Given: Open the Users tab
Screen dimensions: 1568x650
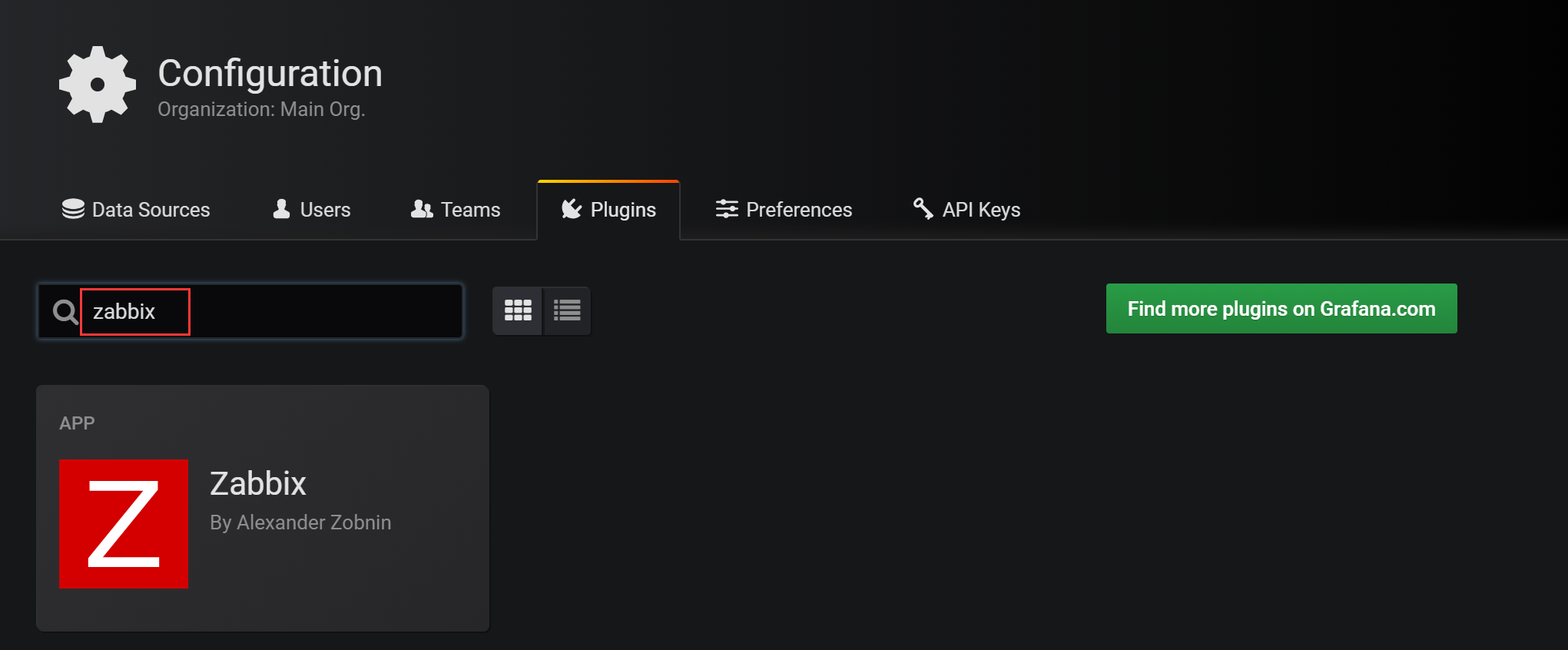Looking at the screenshot, I should (x=312, y=210).
